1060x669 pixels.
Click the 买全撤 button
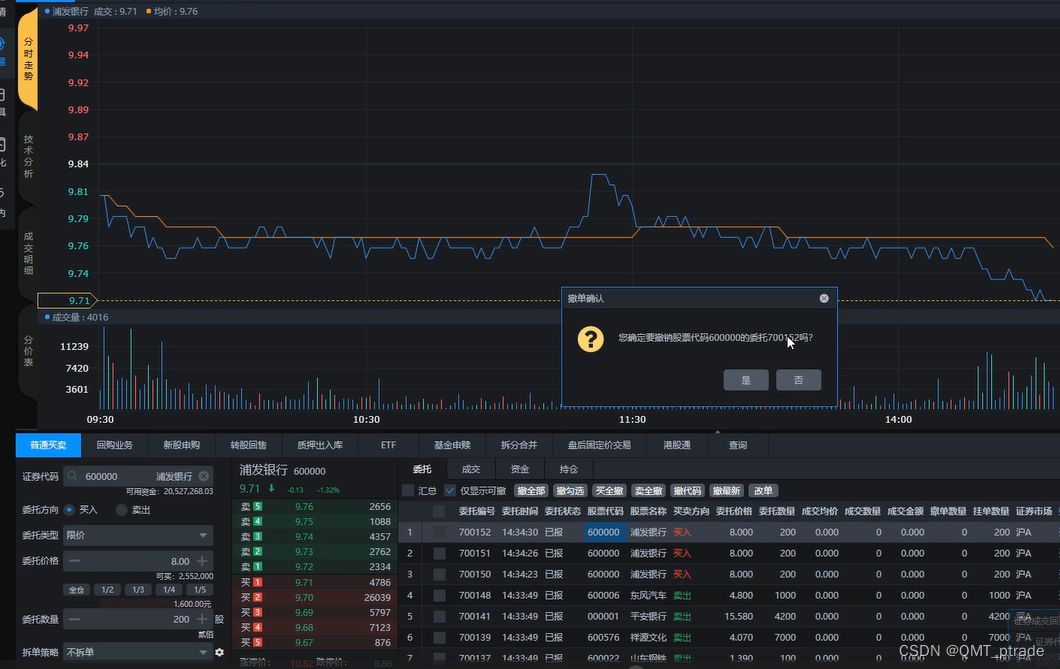(609, 491)
